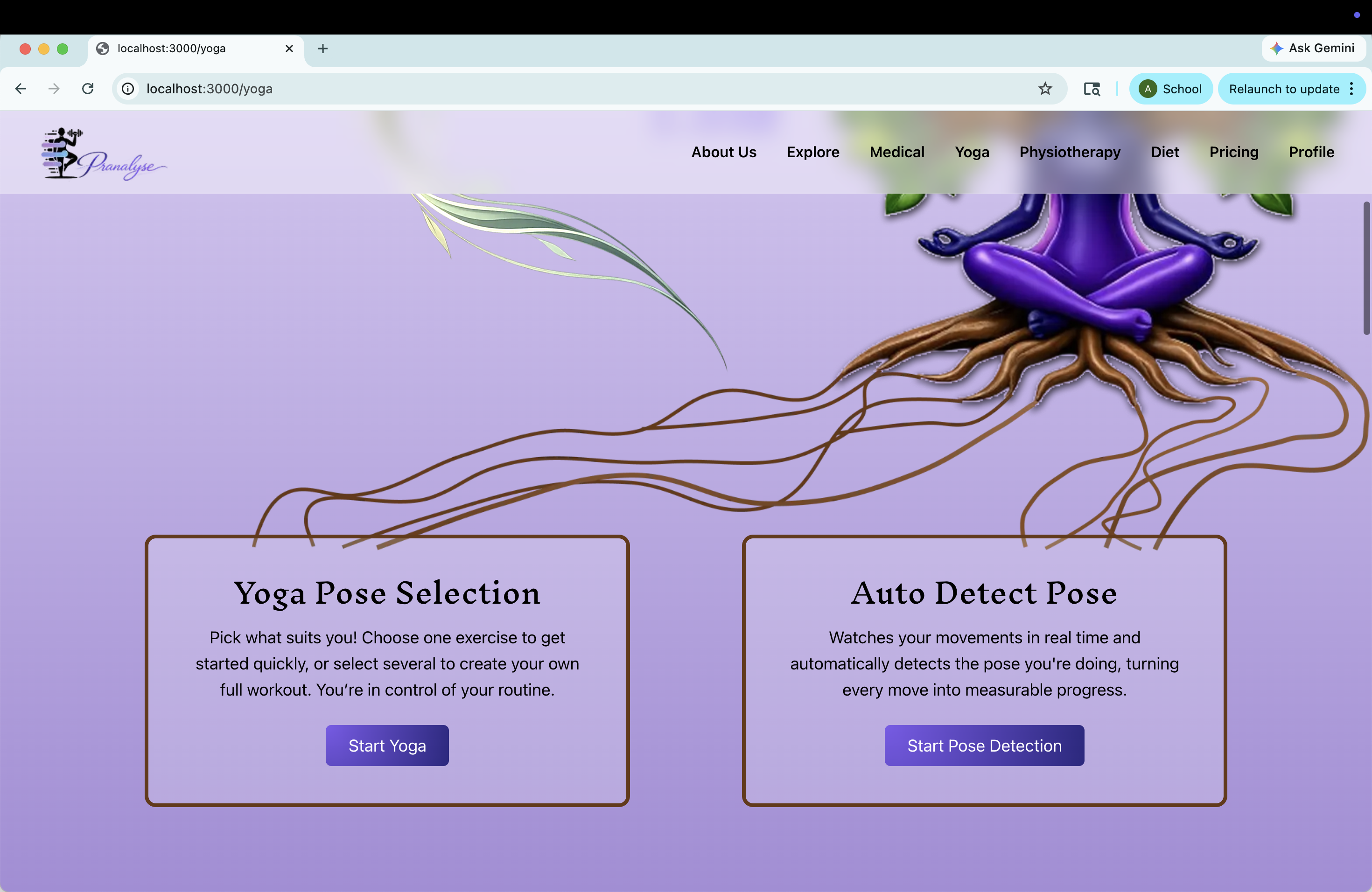This screenshot has width=1372, height=892.
Task: Open the Profile nav link
Action: (1311, 152)
